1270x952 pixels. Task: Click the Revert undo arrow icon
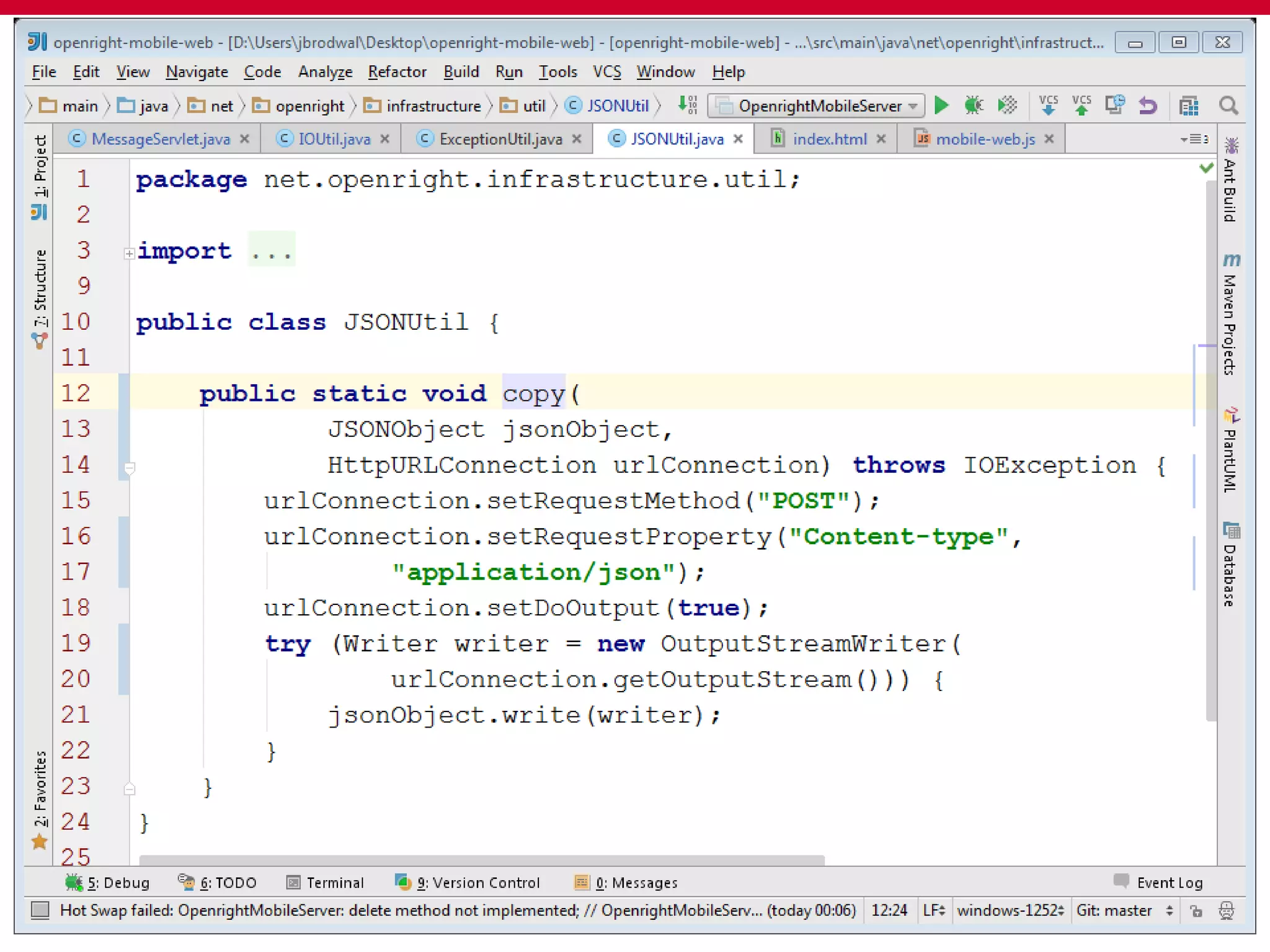1148,105
